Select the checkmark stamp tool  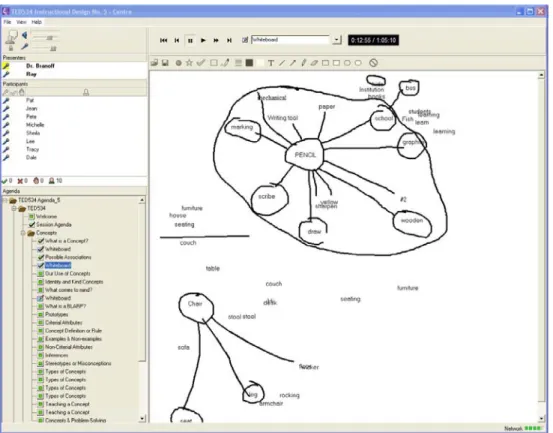(201, 63)
